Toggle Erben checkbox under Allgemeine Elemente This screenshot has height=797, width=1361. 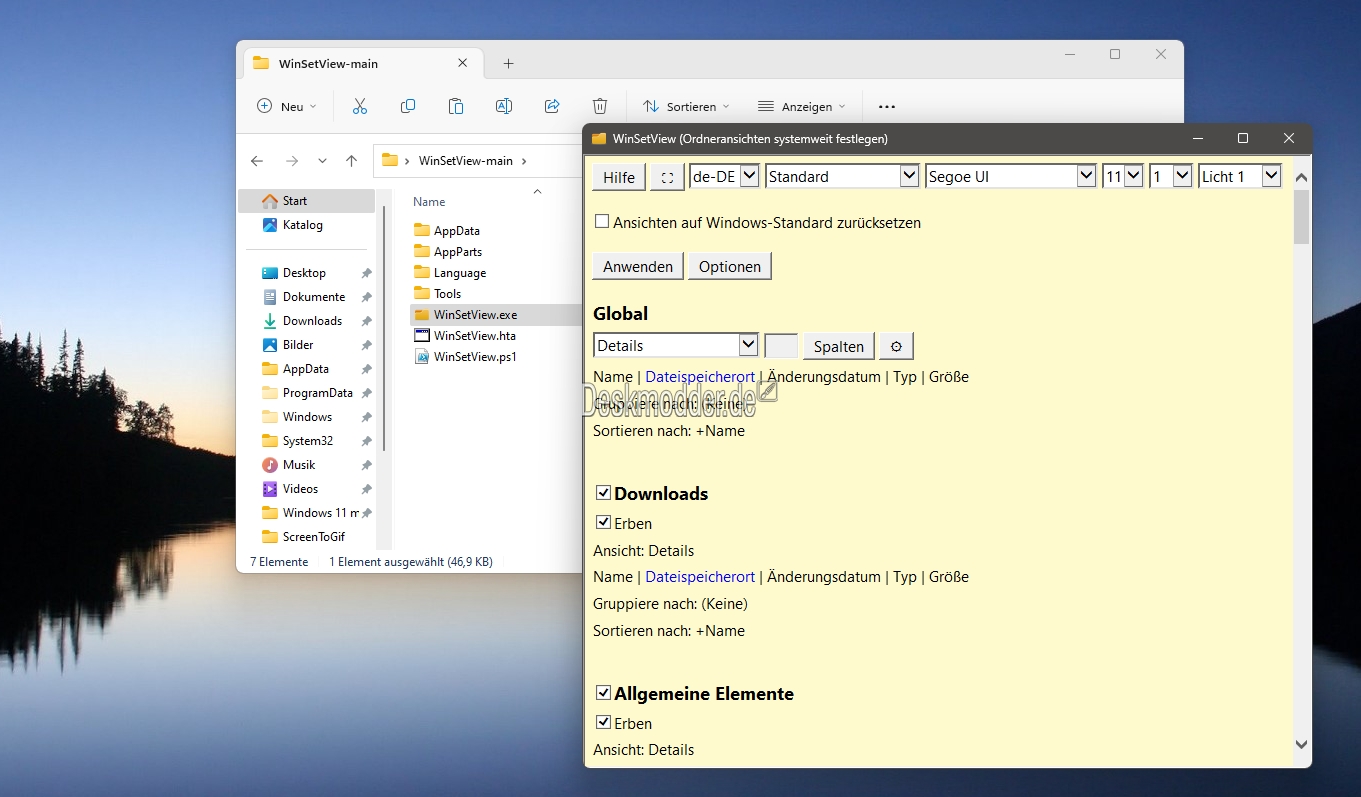(x=603, y=722)
